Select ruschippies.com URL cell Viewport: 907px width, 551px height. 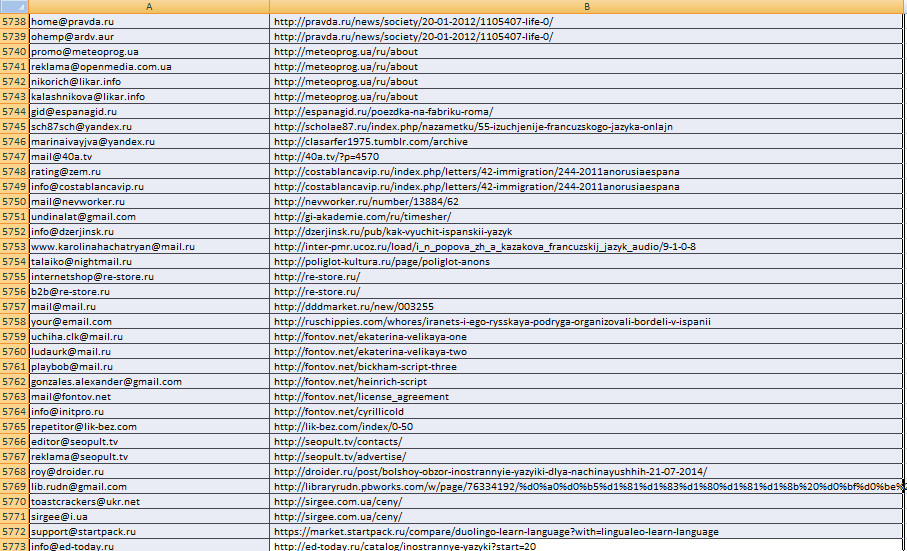[587, 321]
